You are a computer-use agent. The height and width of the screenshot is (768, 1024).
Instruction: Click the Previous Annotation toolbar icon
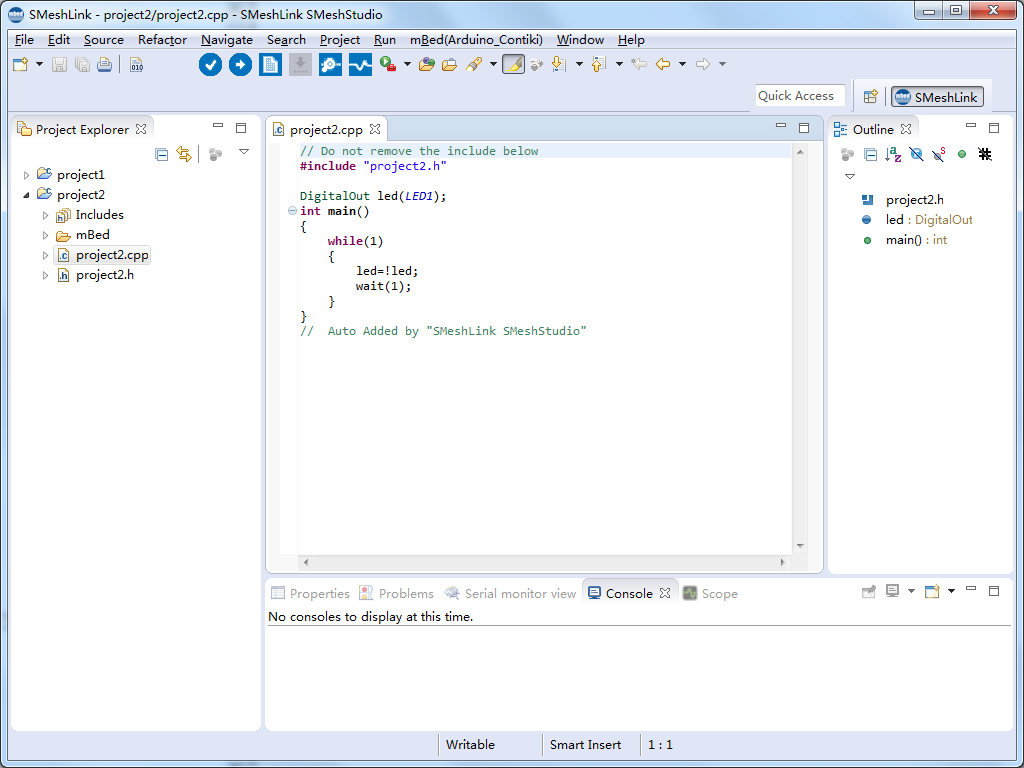(598, 64)
